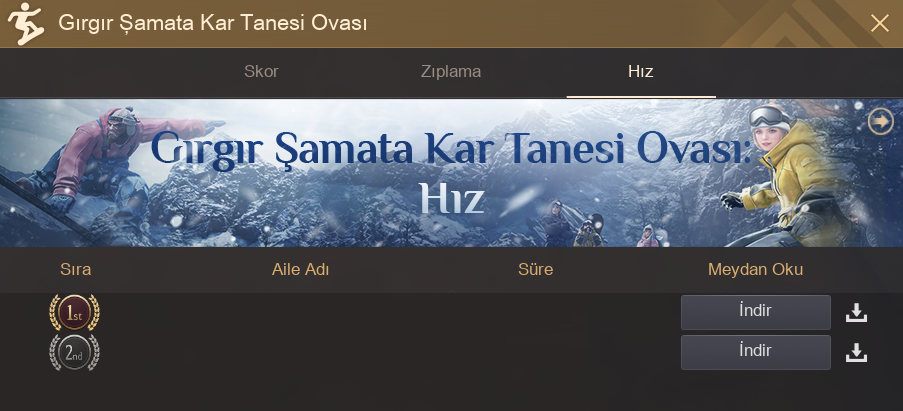This screenshot has height=411, width=903.
Task: Open the Zıplama tab
Action: [x=450, y=72]
